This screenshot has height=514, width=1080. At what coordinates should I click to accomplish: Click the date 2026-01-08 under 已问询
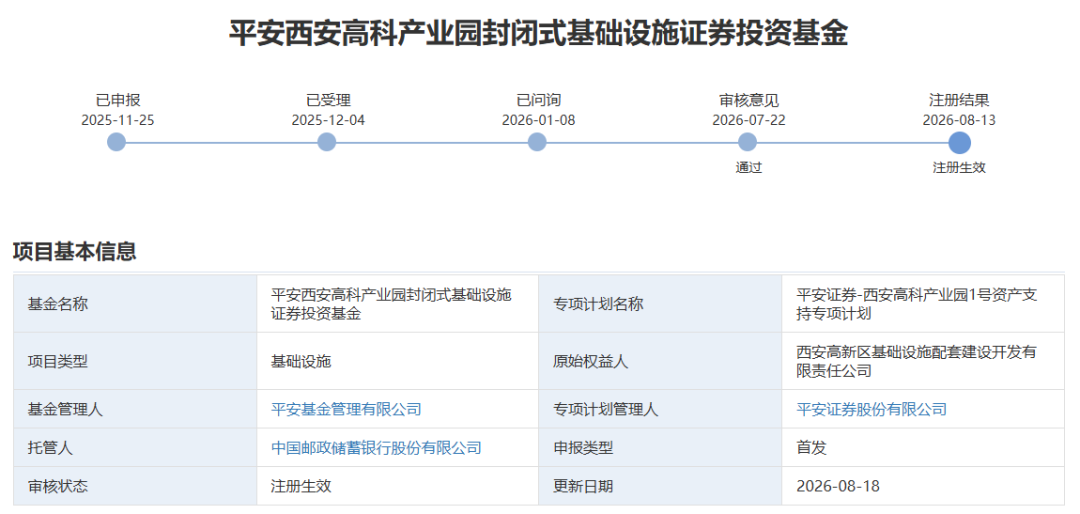(x=538, y=120)
